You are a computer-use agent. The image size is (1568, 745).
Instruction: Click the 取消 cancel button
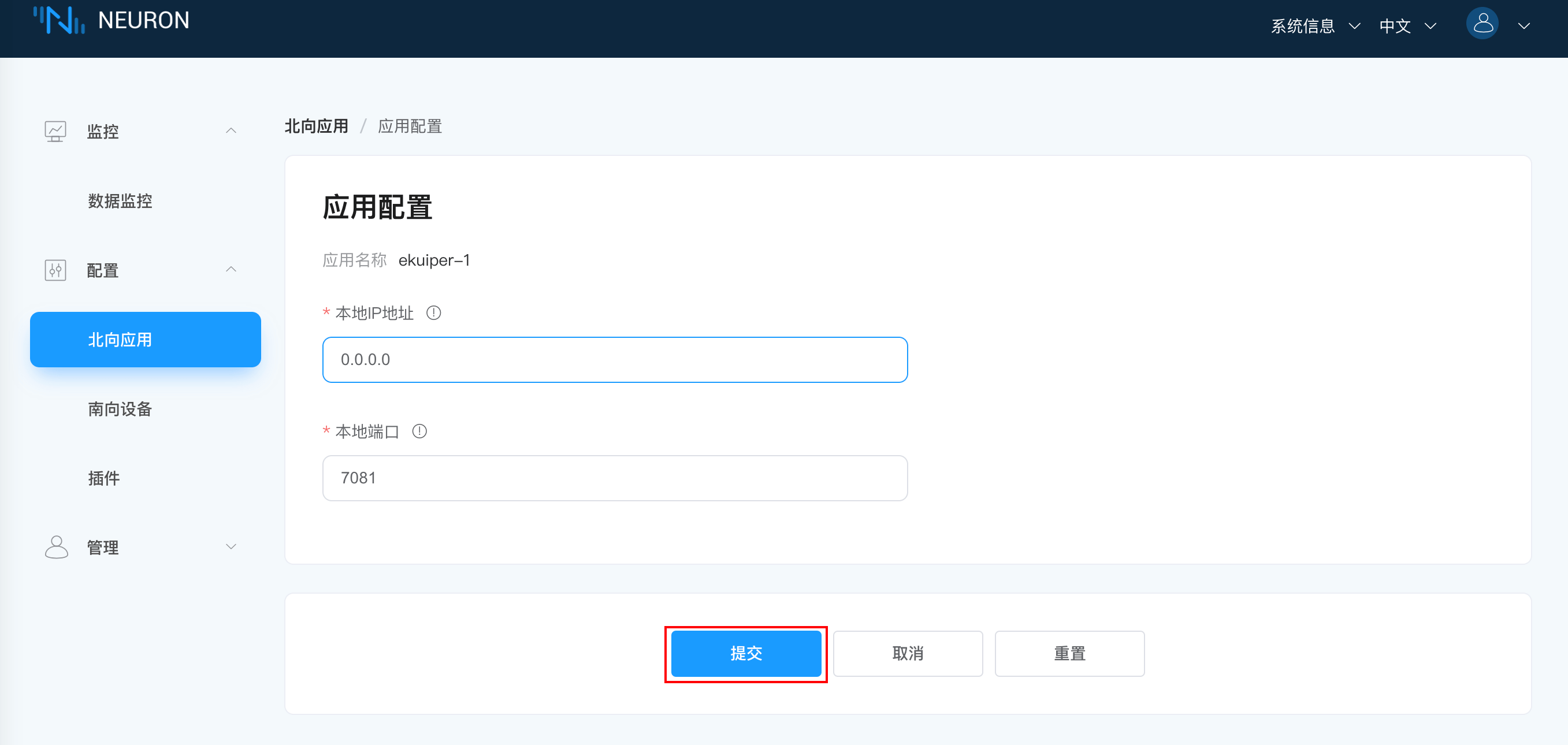coord(908,654)
